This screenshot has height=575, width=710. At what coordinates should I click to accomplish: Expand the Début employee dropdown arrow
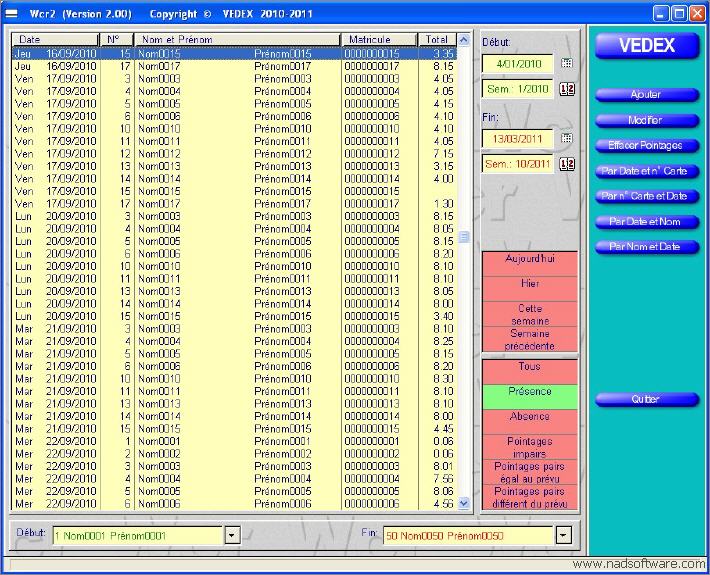coord(232,536)
